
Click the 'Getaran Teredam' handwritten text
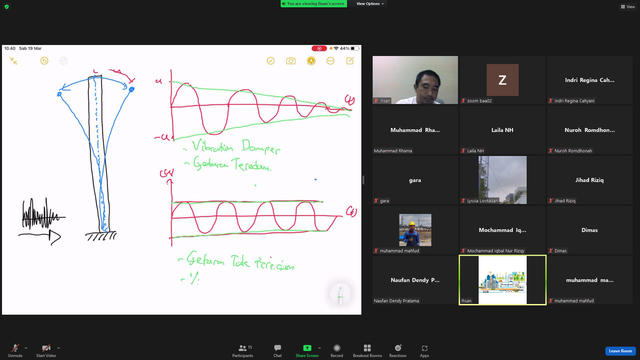[231, 164]
